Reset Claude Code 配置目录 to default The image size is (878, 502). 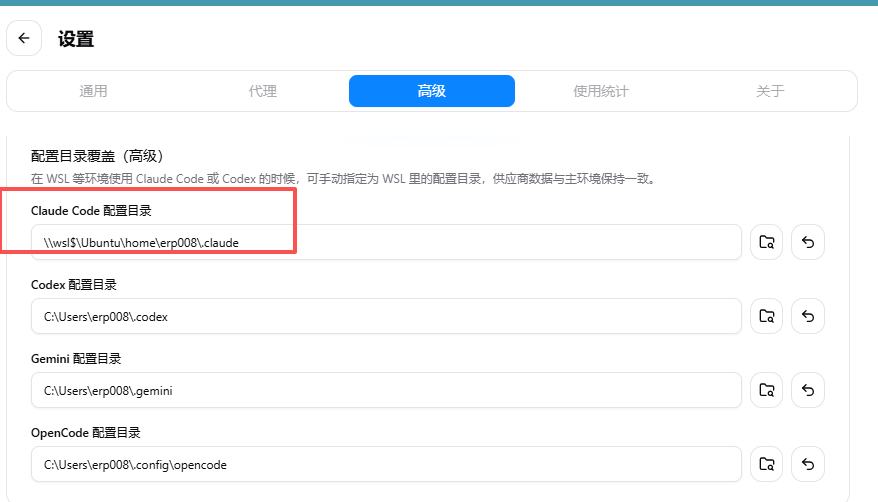click(807, 242)
